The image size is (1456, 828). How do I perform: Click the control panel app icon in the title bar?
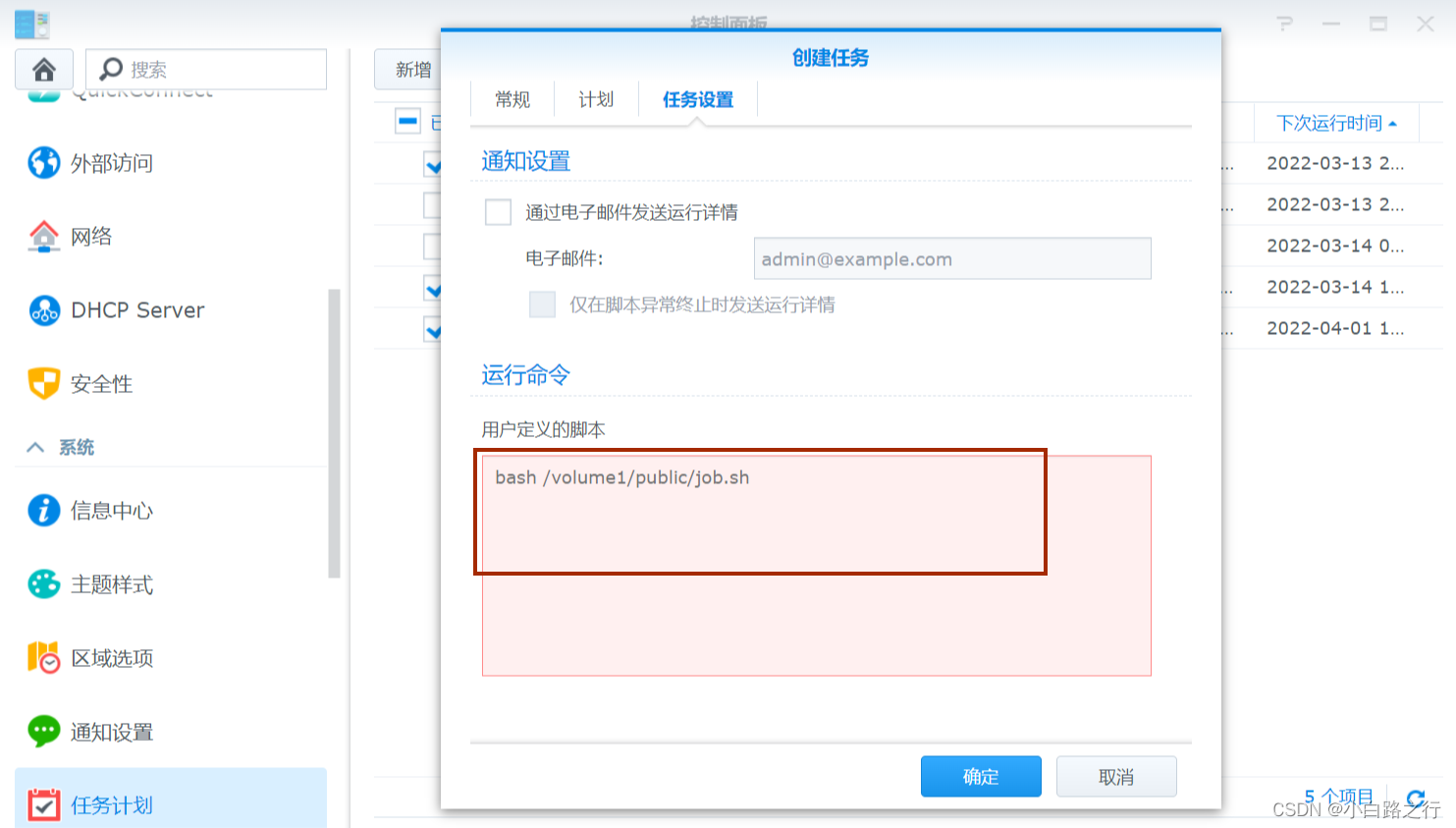coord(32,24)
